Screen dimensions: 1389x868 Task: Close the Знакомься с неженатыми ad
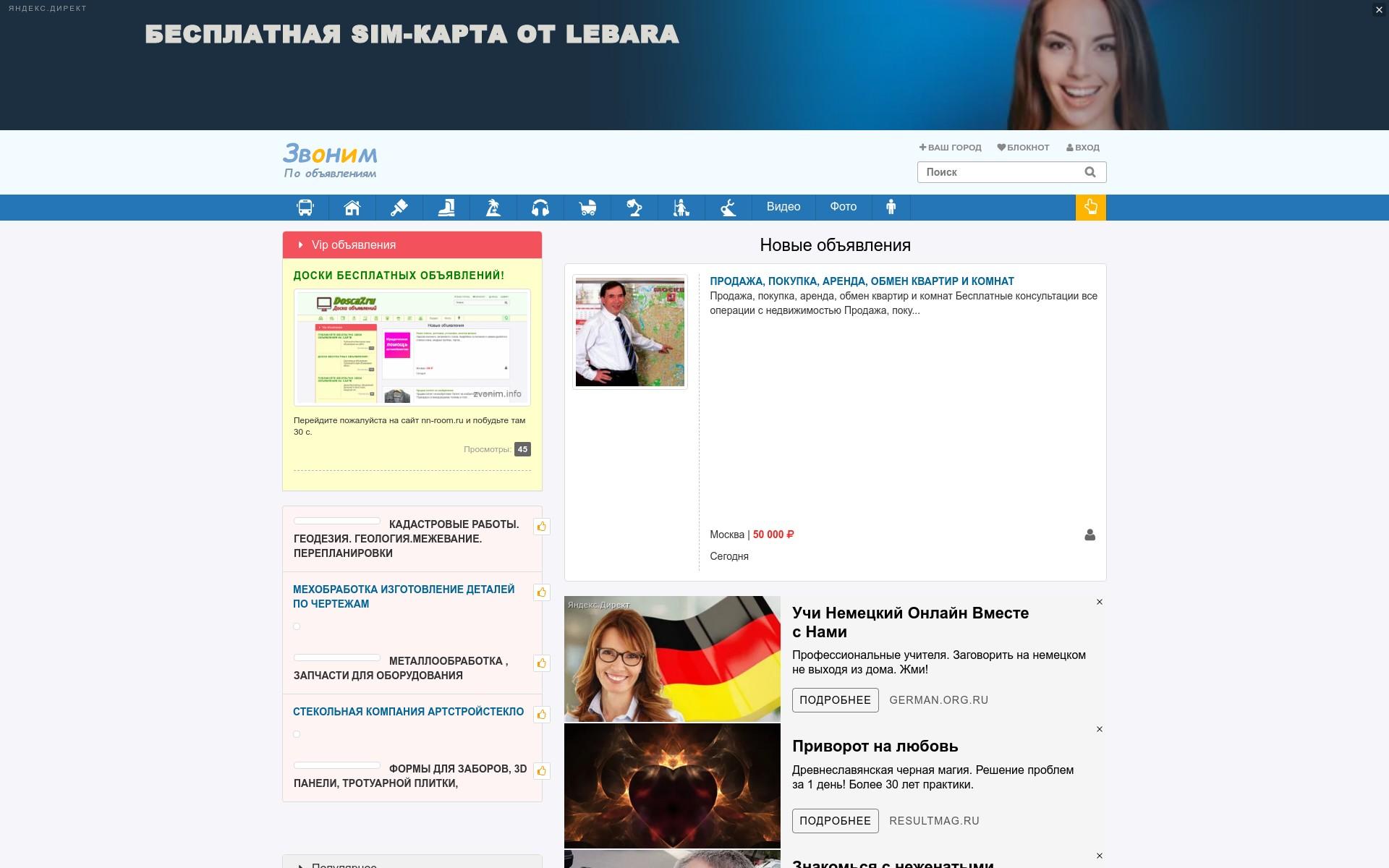coord(1100,856)
